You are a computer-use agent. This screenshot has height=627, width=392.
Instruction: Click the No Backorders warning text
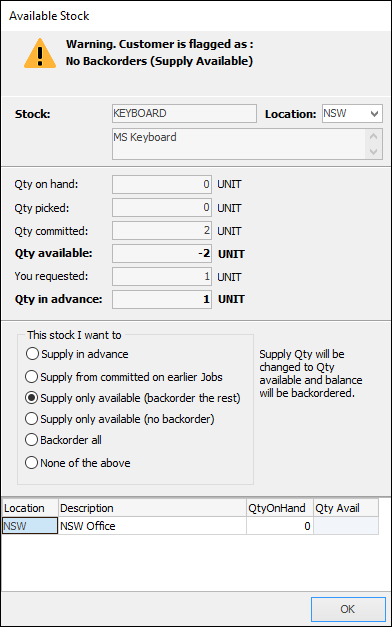coord(159,61)
